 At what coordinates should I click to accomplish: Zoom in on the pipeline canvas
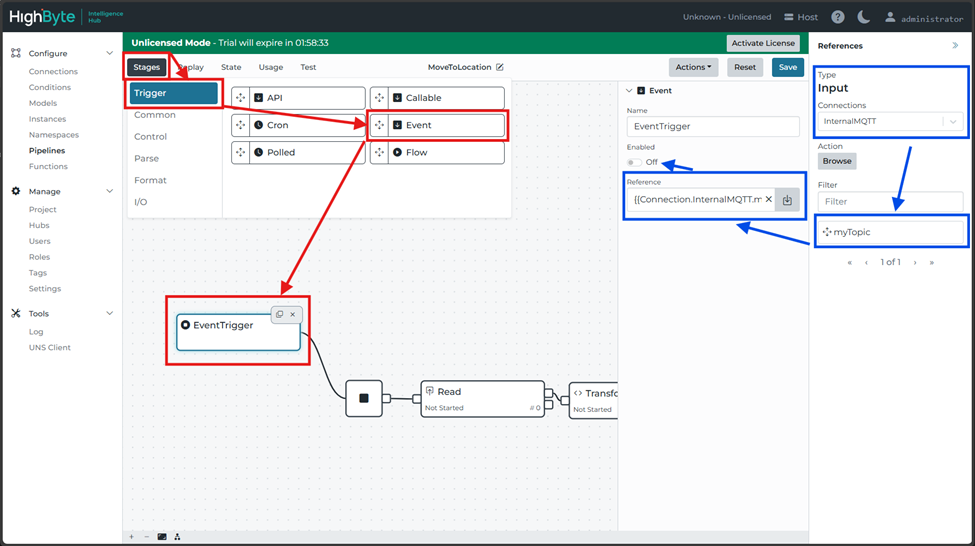131,537
